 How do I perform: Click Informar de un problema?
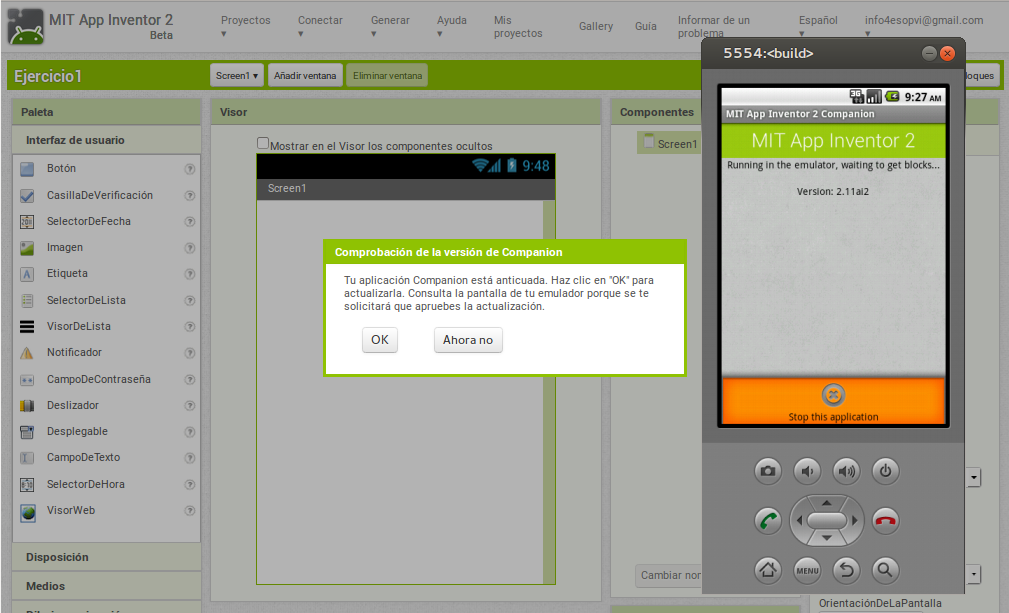tap(714, 26)
